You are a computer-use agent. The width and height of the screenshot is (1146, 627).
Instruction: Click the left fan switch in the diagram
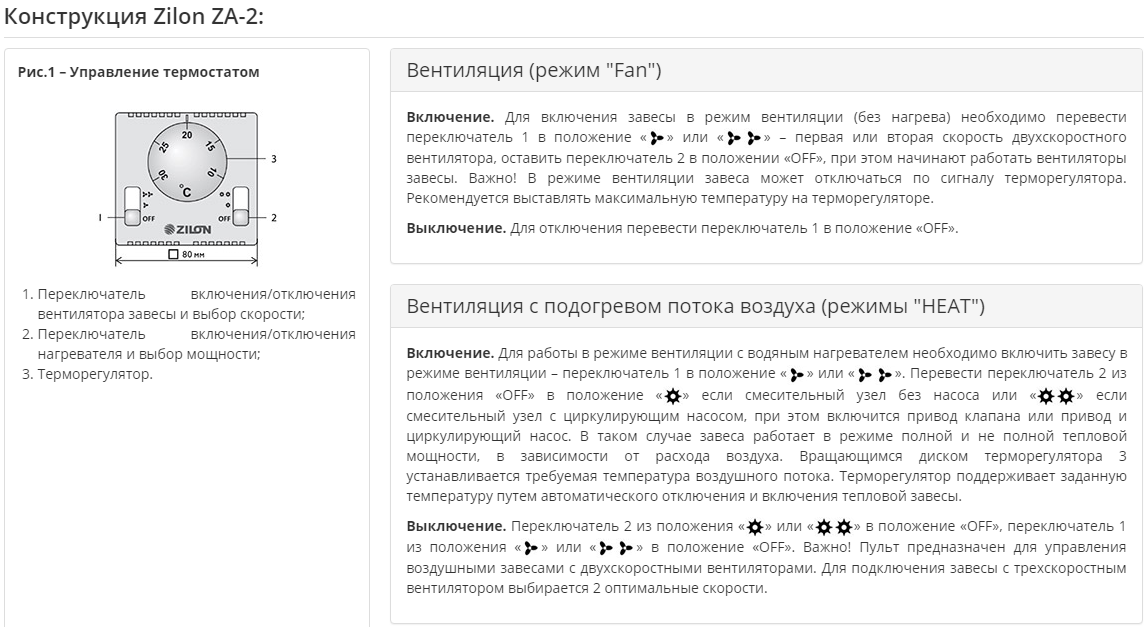pos(132,206)
